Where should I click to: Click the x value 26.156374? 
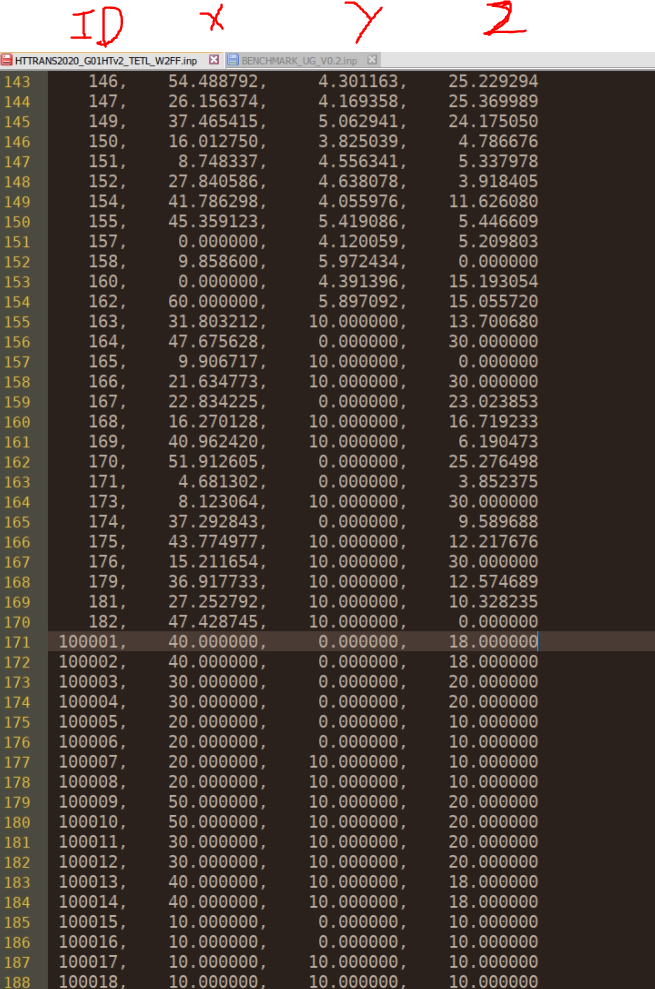pos(213,101)
